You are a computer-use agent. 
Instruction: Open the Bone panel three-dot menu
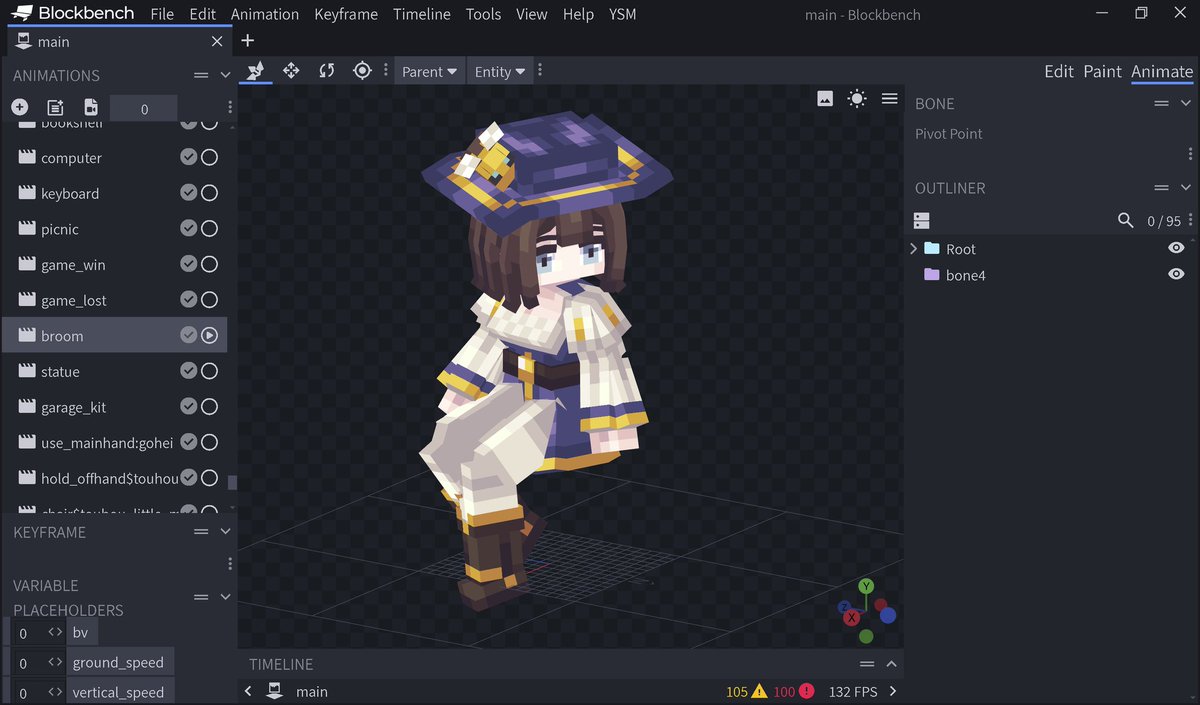1190,154
